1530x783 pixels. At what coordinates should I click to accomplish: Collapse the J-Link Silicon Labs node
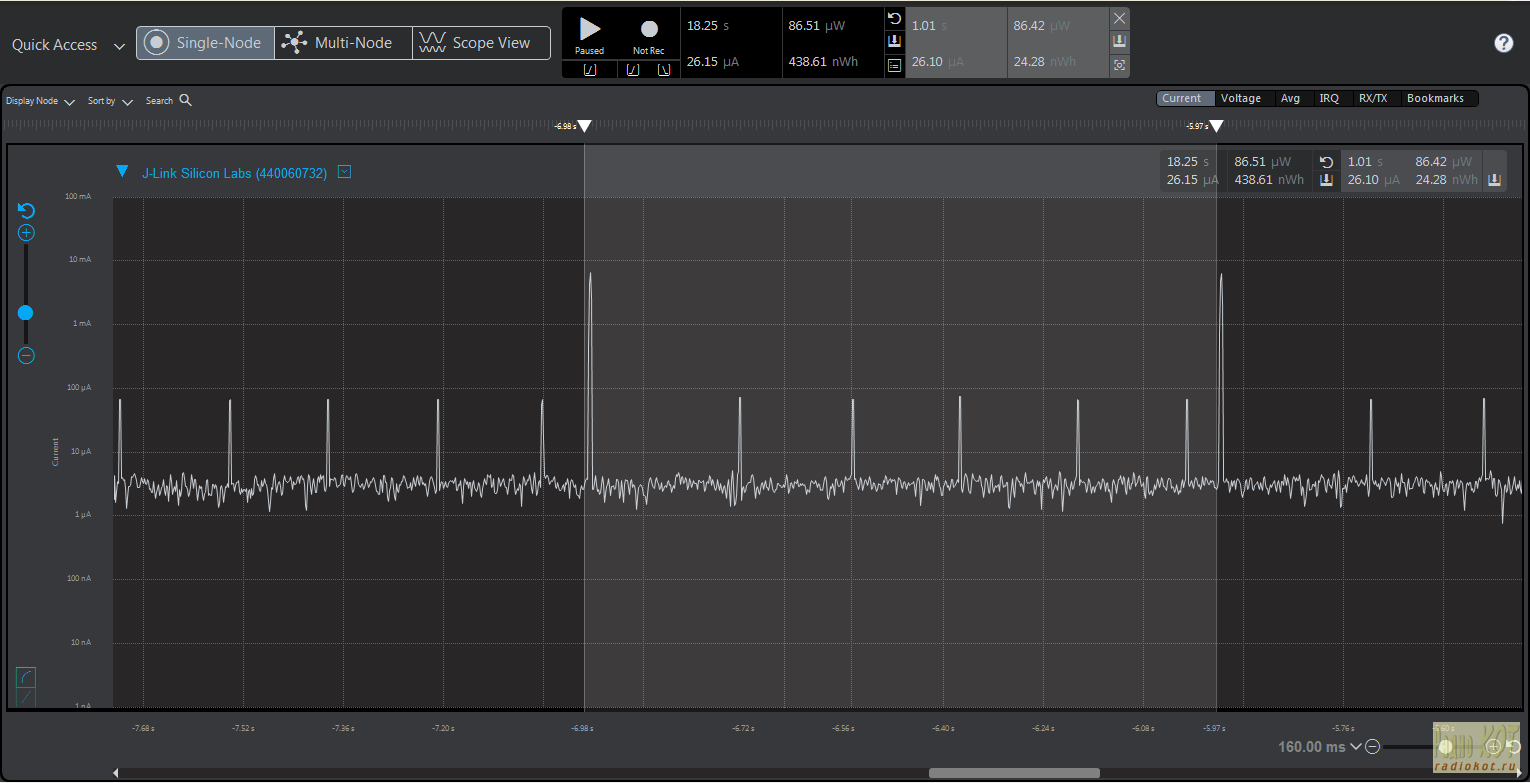coord(122,172)
